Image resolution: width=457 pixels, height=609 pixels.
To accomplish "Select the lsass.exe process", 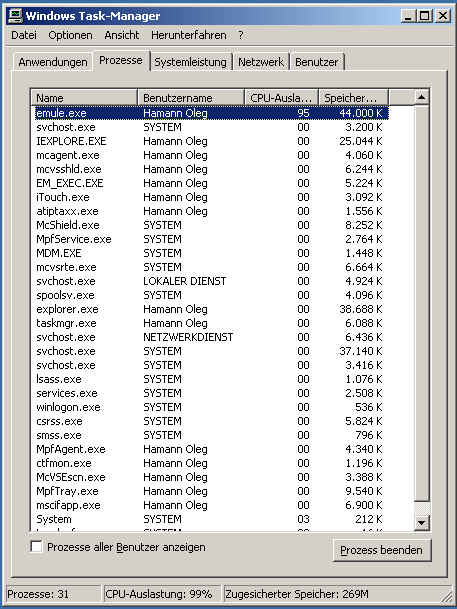I will pyautogui.click(x=210, y=379).
